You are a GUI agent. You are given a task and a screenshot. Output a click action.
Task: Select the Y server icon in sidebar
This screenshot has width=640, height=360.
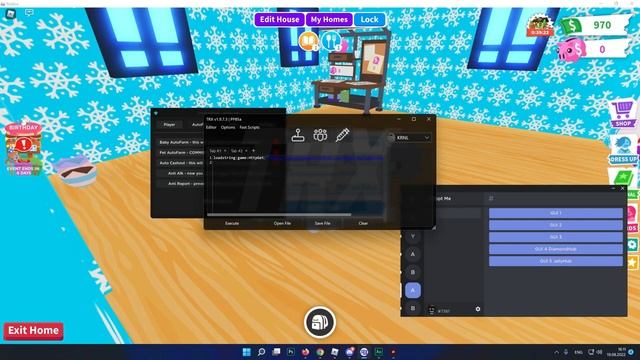(x=413, y=236)
